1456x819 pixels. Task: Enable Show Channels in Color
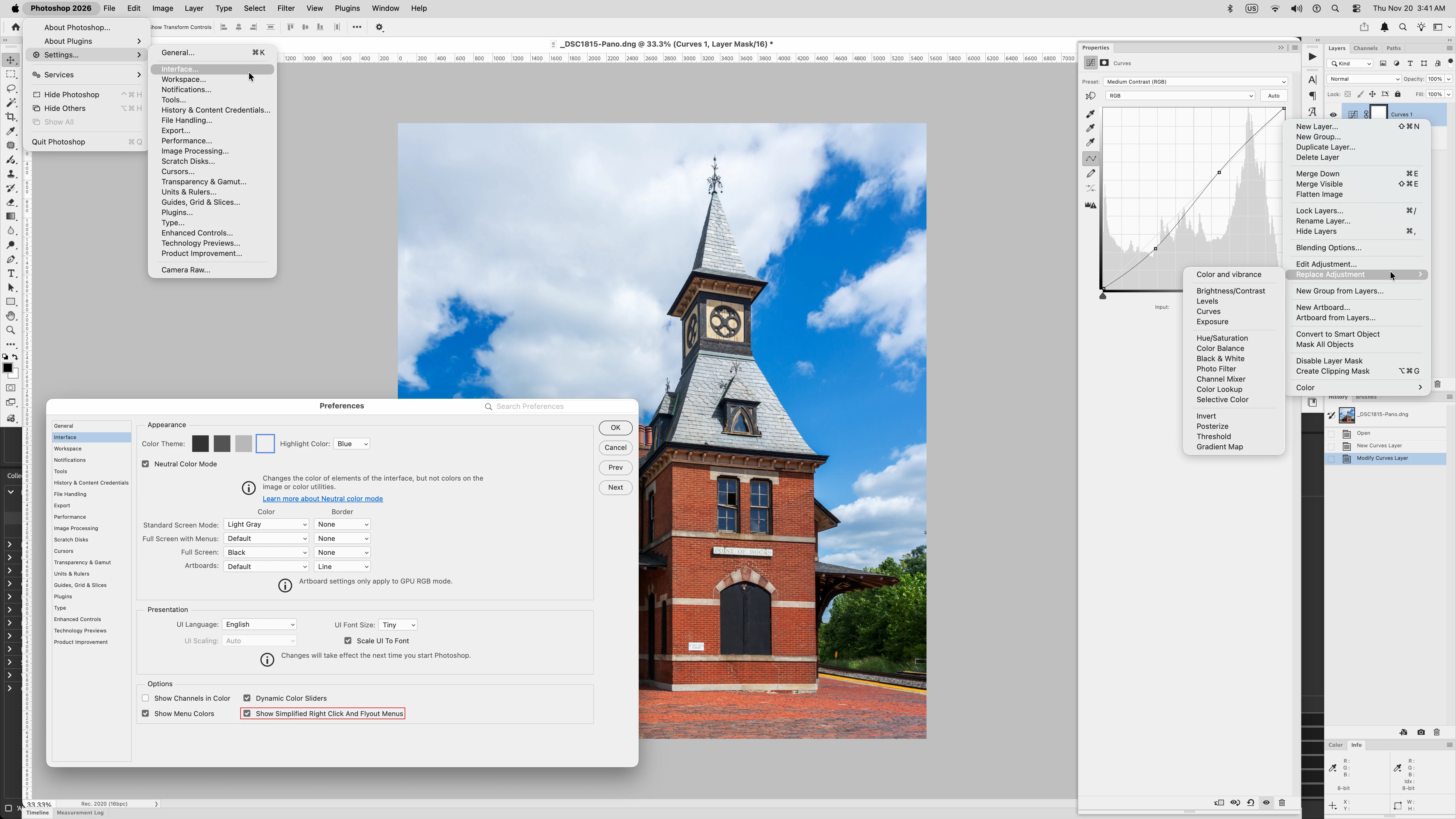pyautogui.click(x=146, y=698)
